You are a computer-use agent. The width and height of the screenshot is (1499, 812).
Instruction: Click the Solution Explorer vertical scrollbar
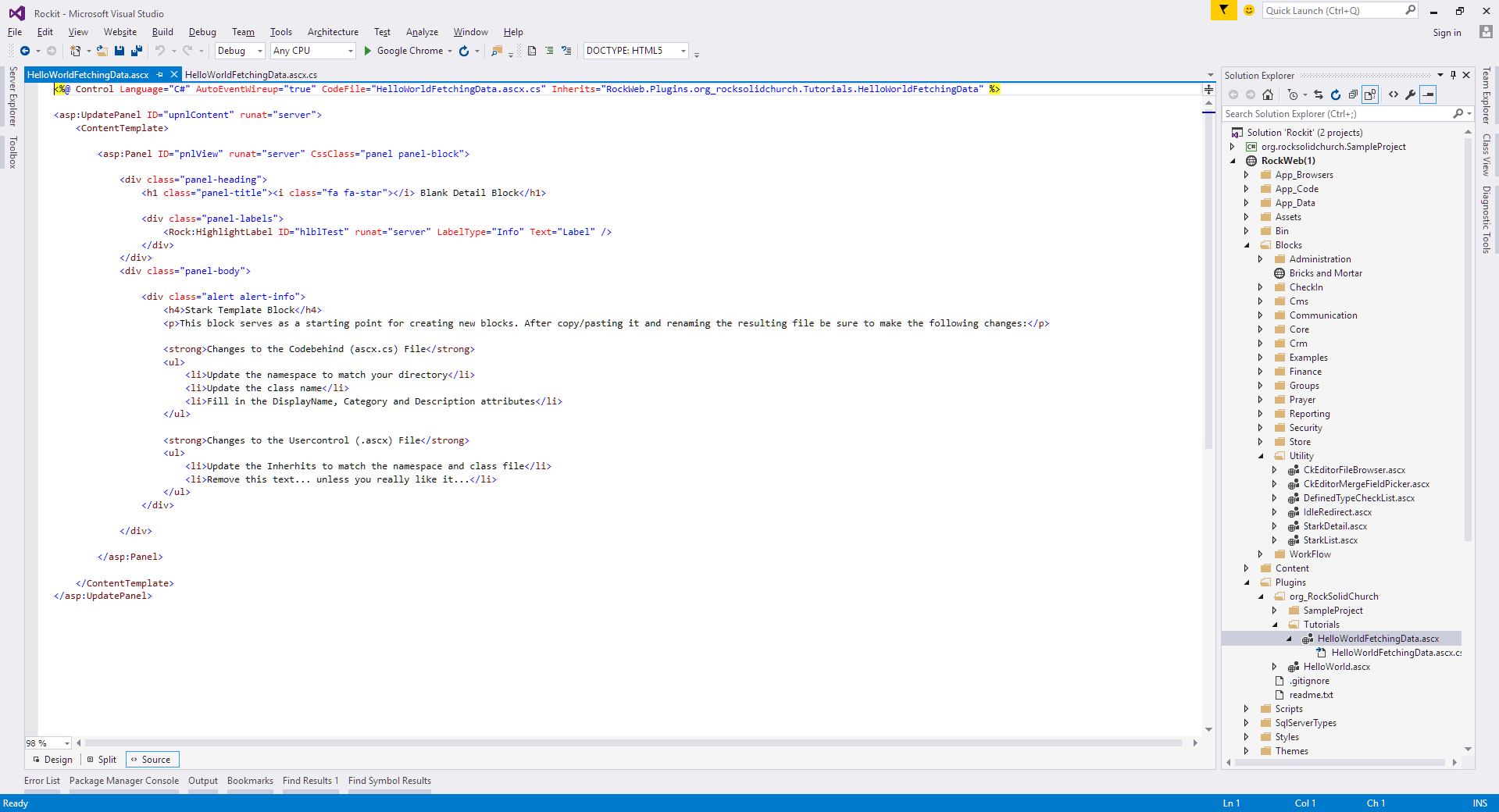1469,340
